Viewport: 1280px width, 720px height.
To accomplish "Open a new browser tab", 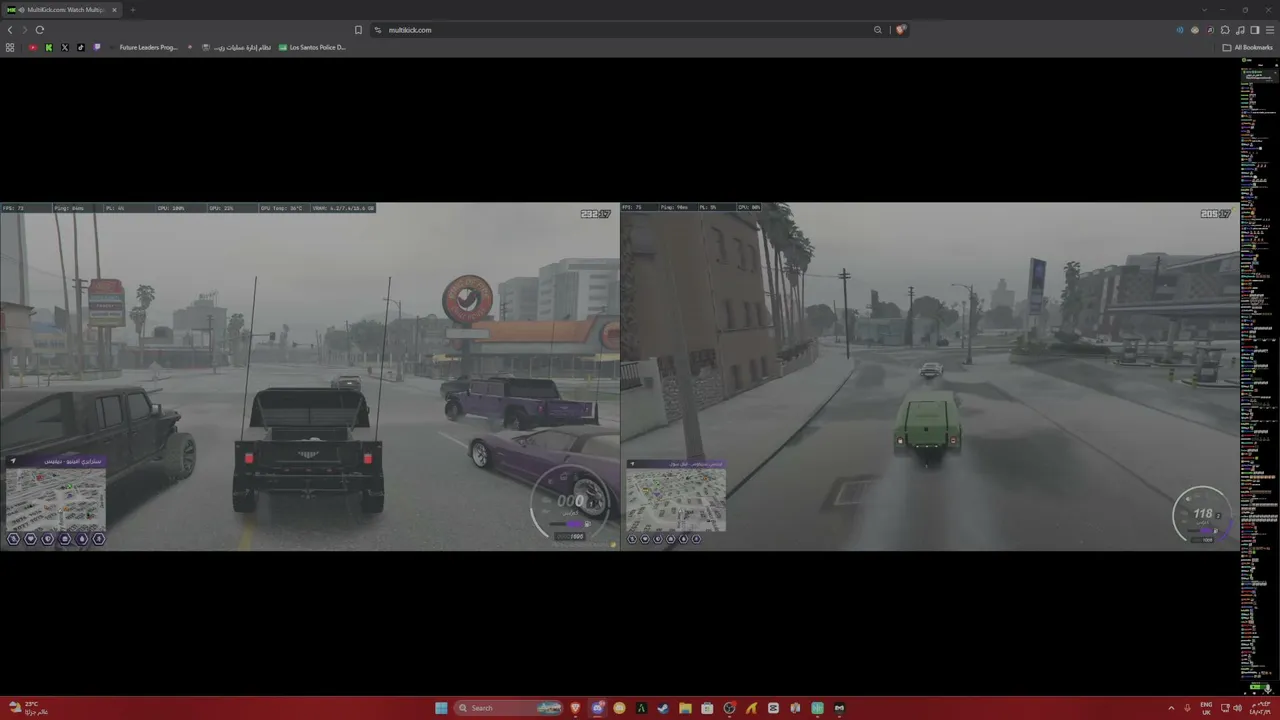I will pyautogui.click(x=132, y=10).
